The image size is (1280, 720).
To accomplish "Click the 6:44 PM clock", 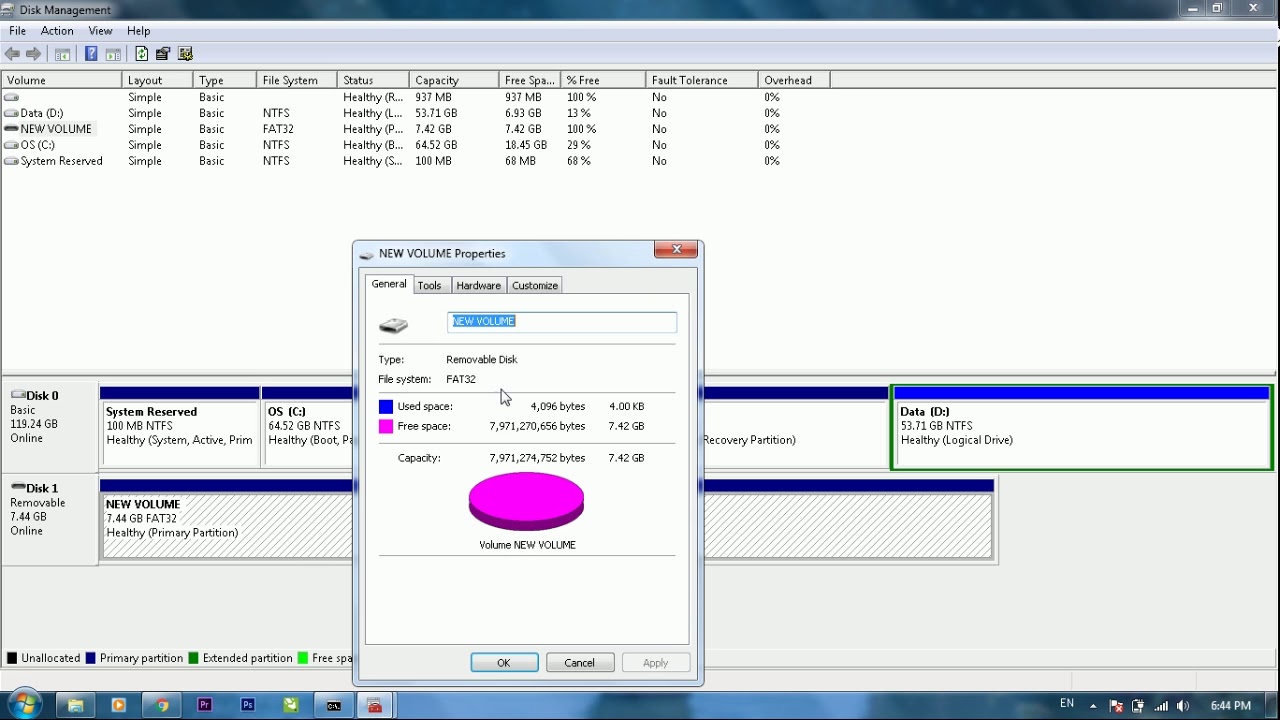I will [1231, 706].
